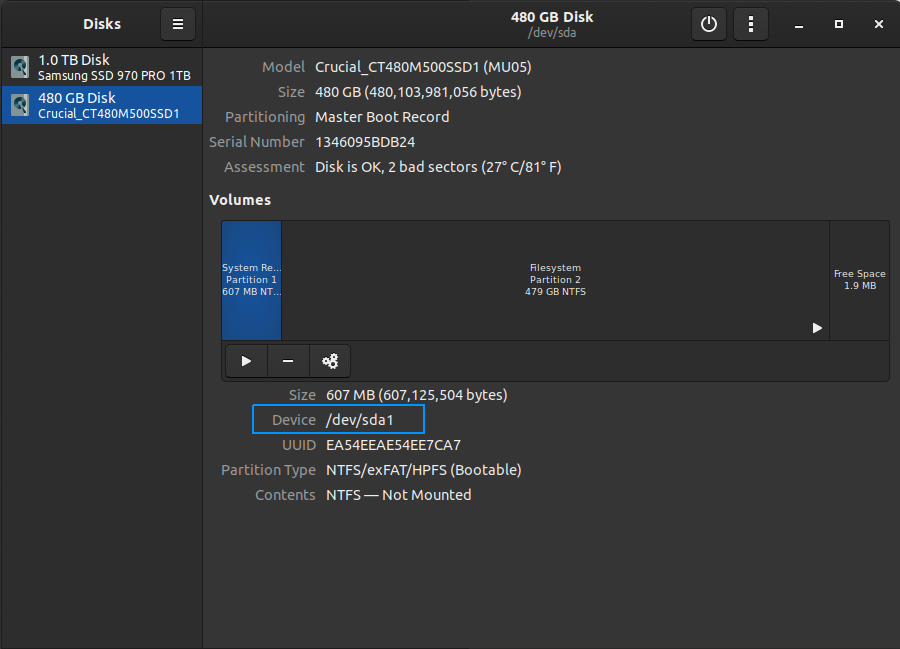Screen dimensions: 900x649
Task: Select the 480 GB Crucial disk
Action: 102,105
